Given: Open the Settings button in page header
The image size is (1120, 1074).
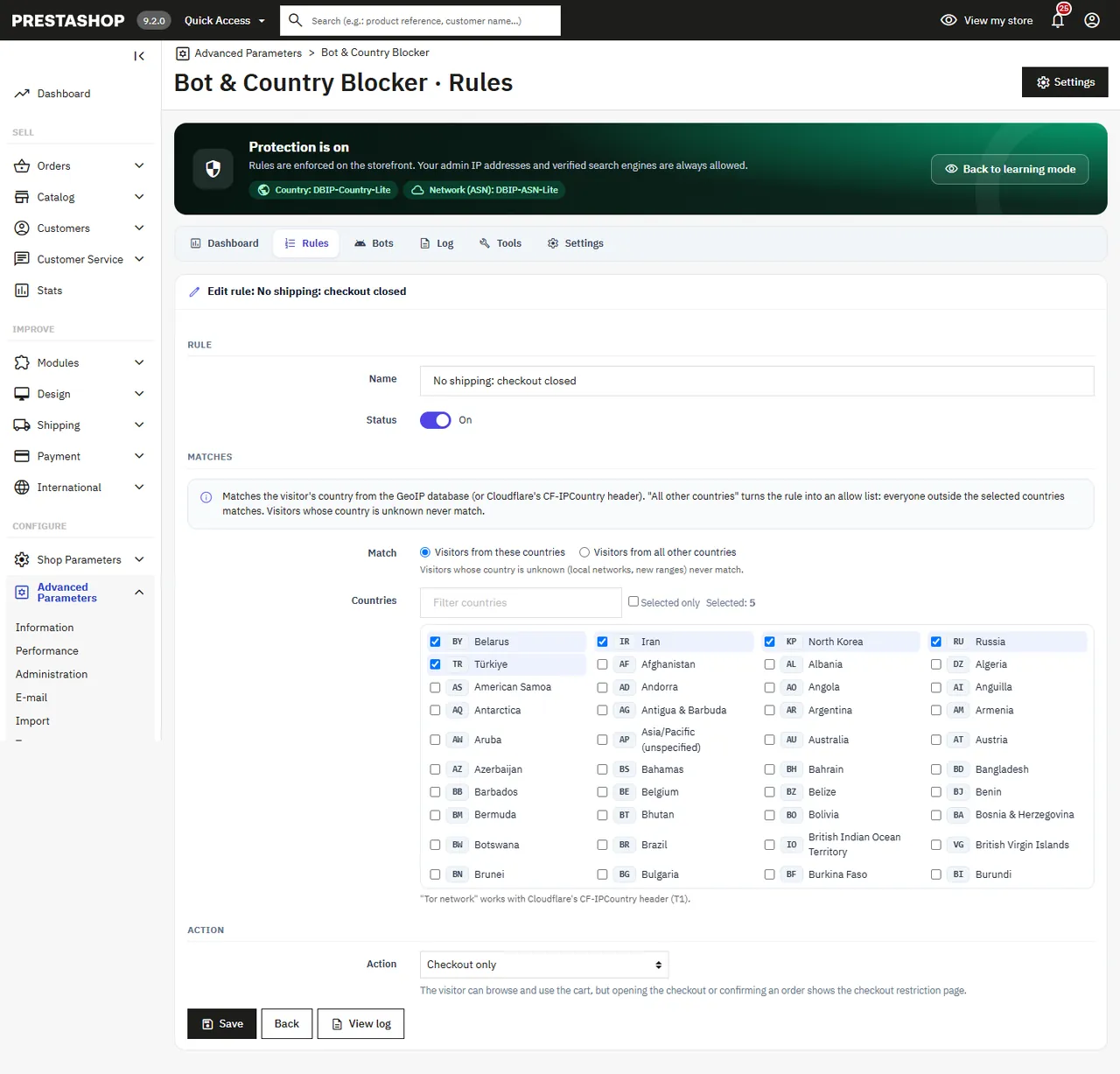Looking at the screenshot, I should [1065, 82].
